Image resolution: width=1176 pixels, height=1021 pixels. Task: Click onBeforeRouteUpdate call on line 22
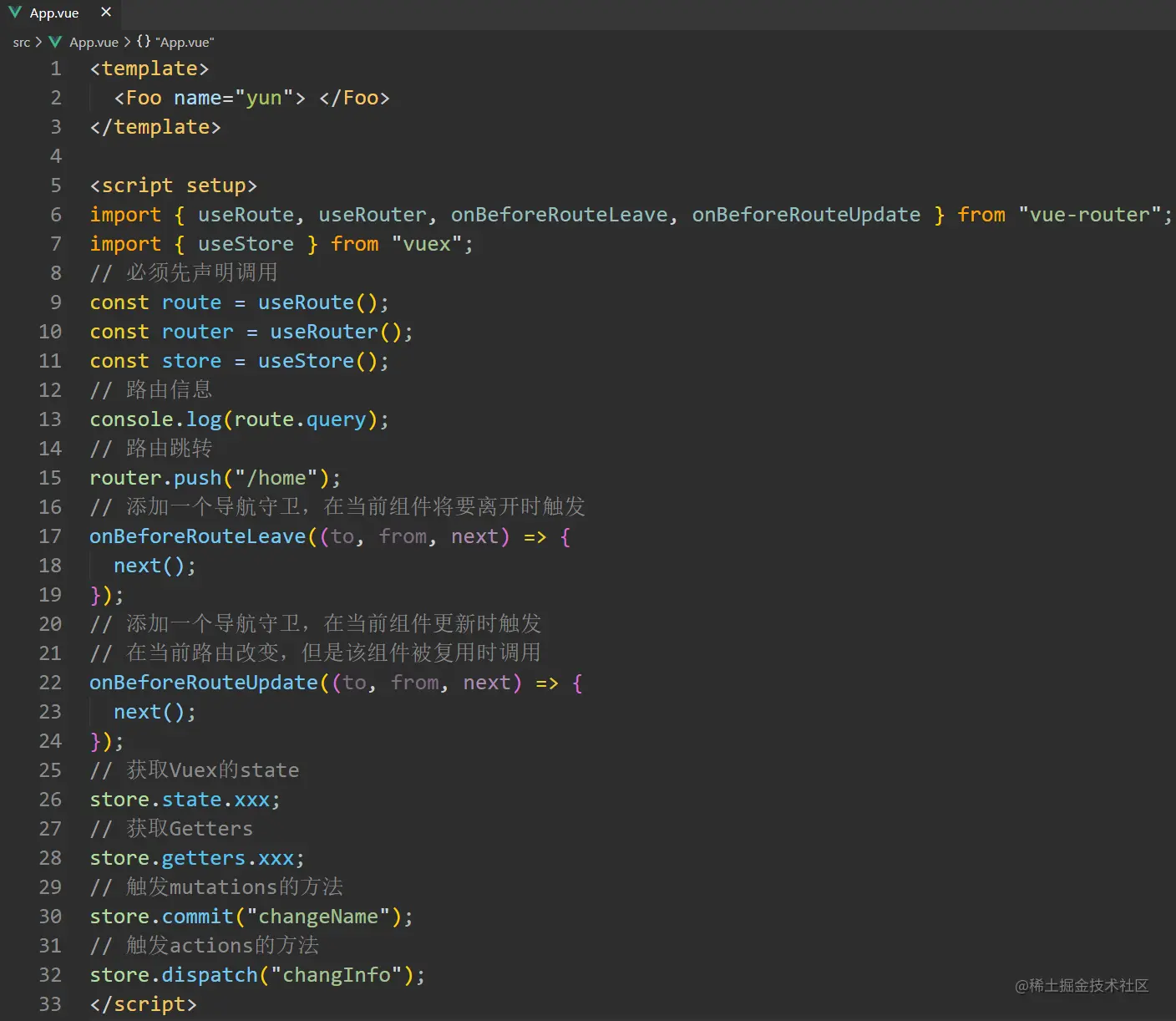[204, 683]
